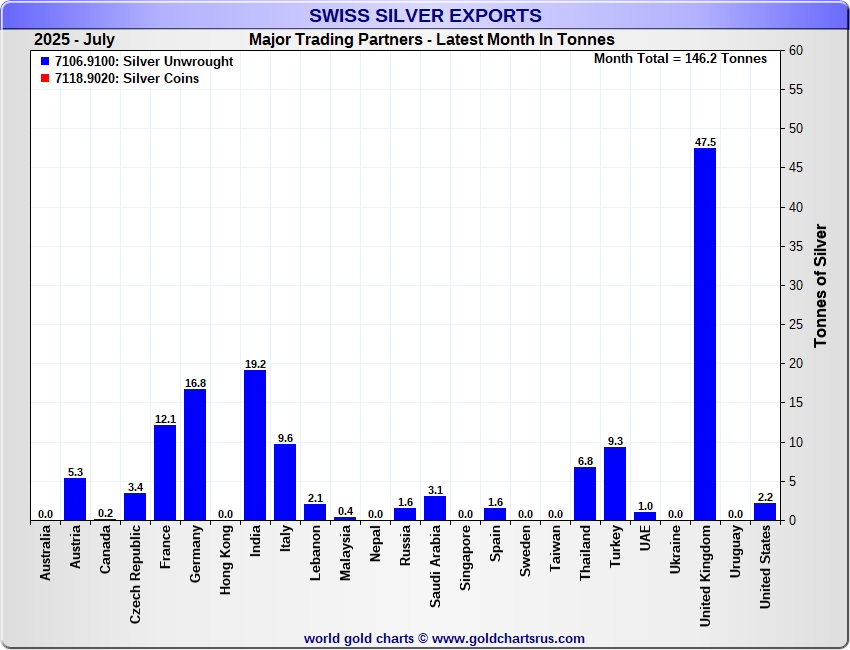
Task: Open the www.goldchartsrus.com footer link
Action: pos(508,638)
